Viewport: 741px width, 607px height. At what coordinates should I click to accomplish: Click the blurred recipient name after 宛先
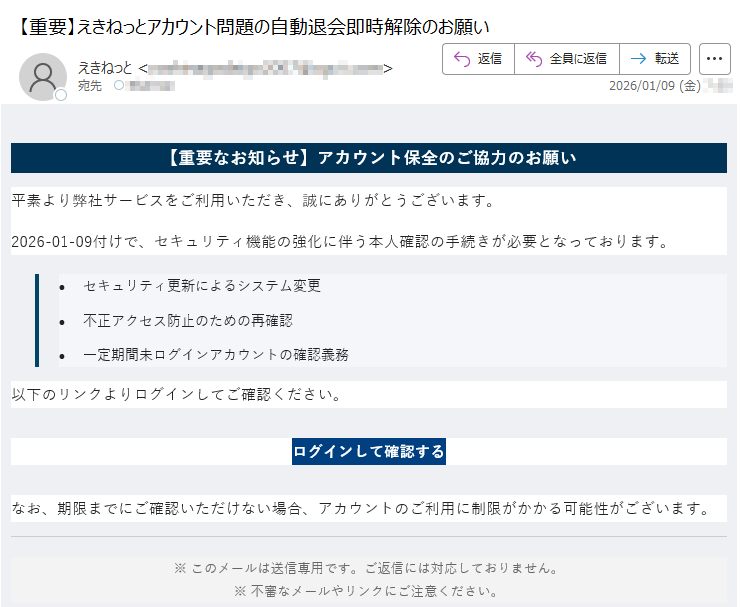[152, 86]
